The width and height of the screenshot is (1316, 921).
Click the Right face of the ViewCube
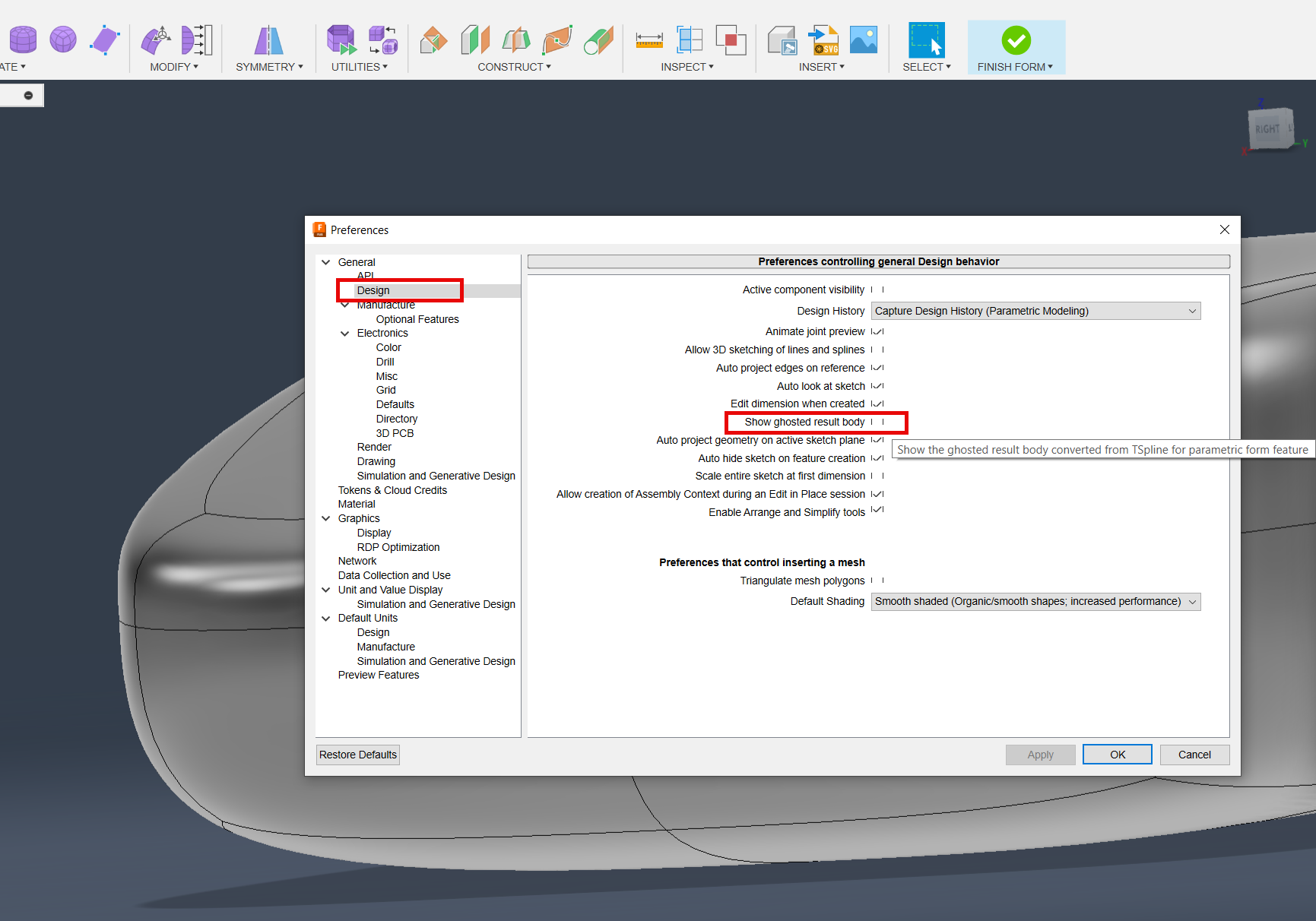pyautogui.click(x=1268, y=129)
